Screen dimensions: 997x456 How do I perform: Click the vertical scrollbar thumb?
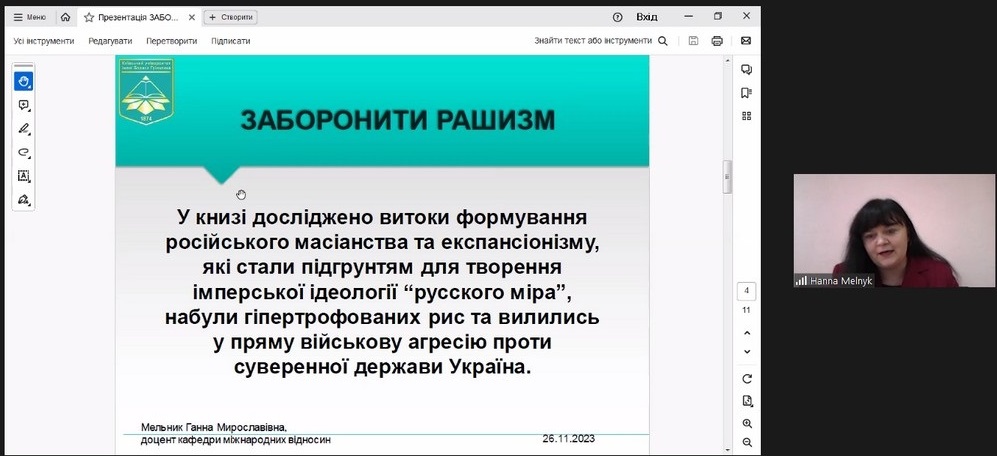[x=727, y=176]
